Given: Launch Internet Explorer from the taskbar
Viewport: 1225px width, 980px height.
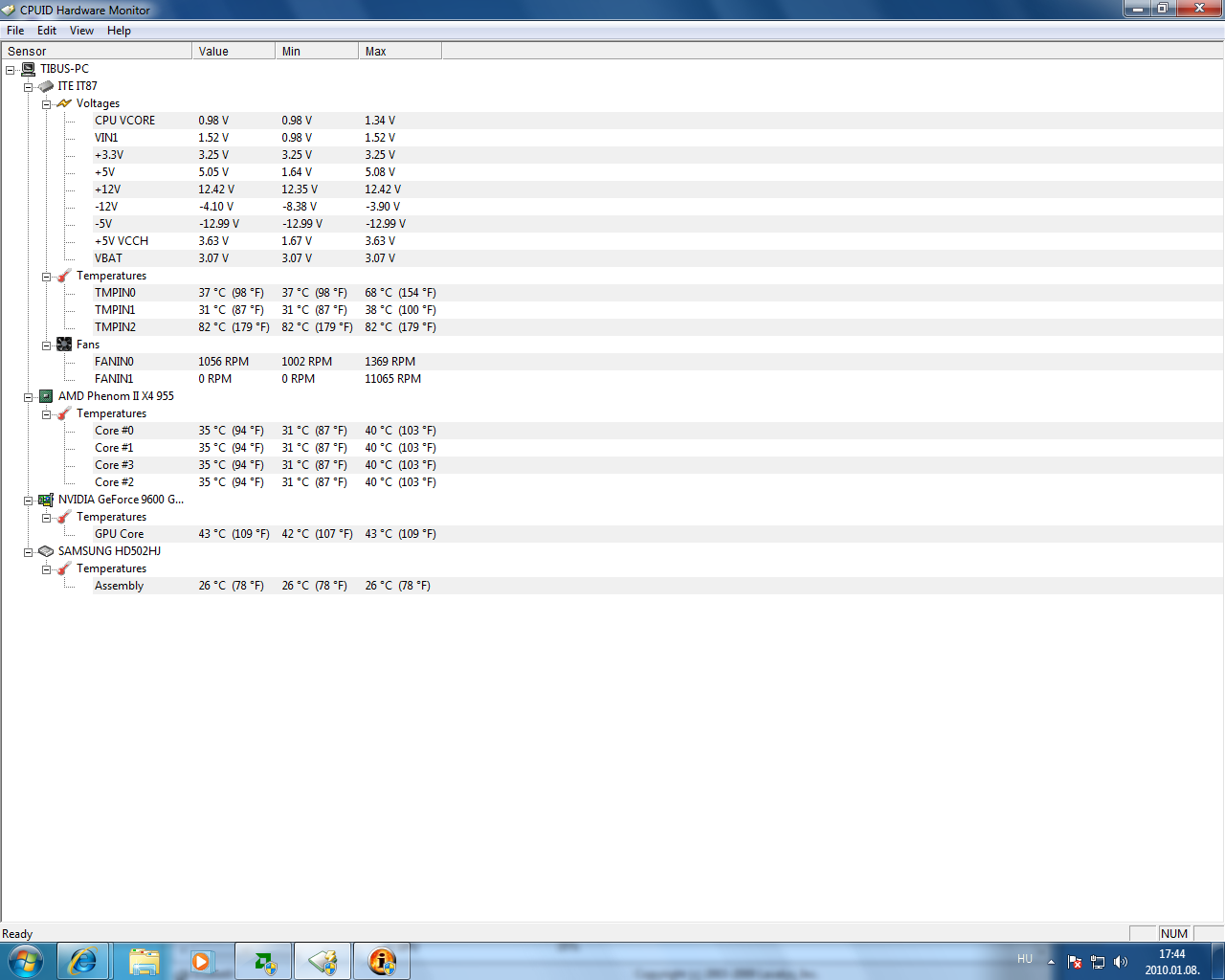Looking at the screenshot, I should click(x=83, y=961).
